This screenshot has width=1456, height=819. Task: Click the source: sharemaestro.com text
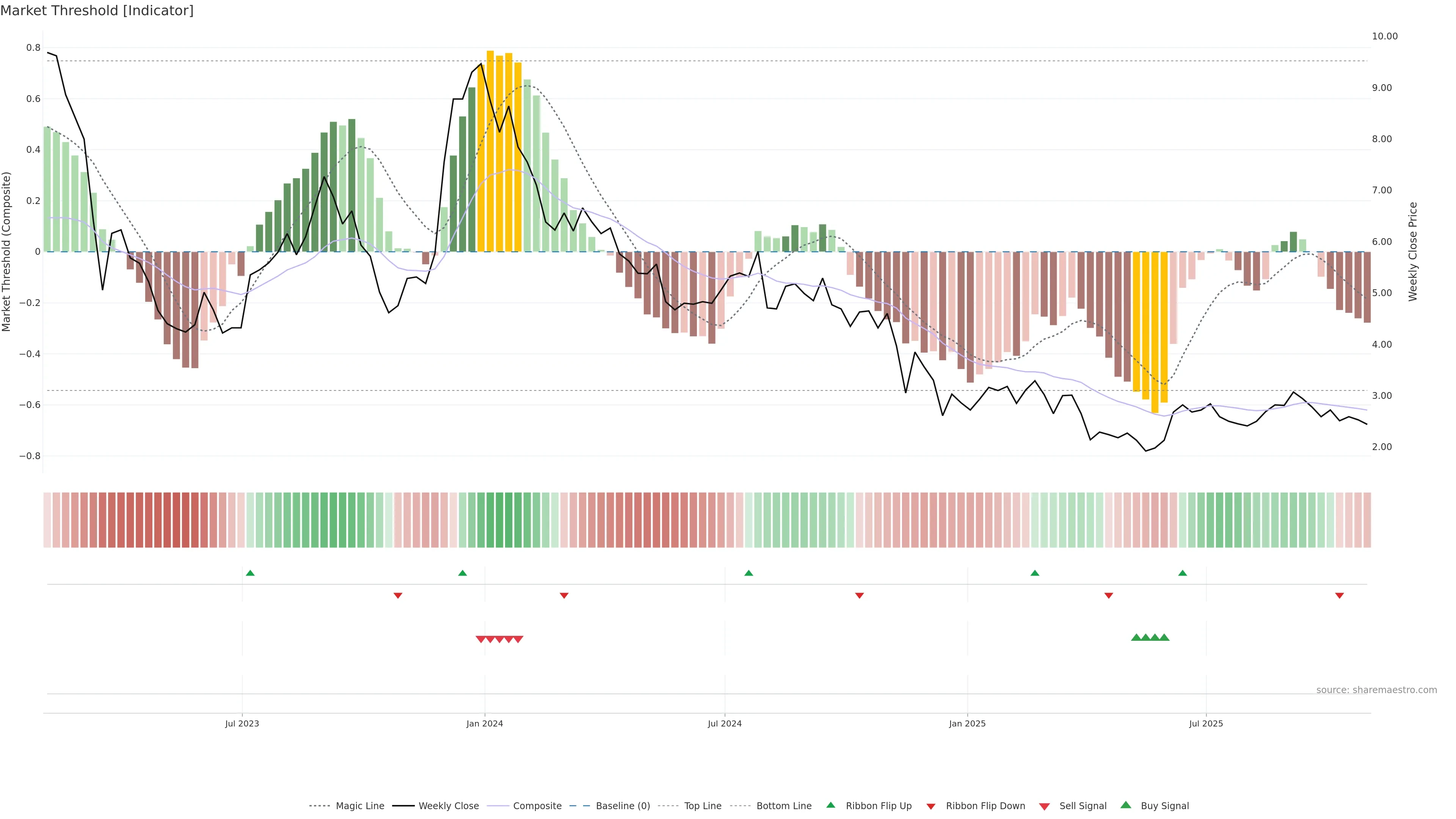click(1376, 690)
